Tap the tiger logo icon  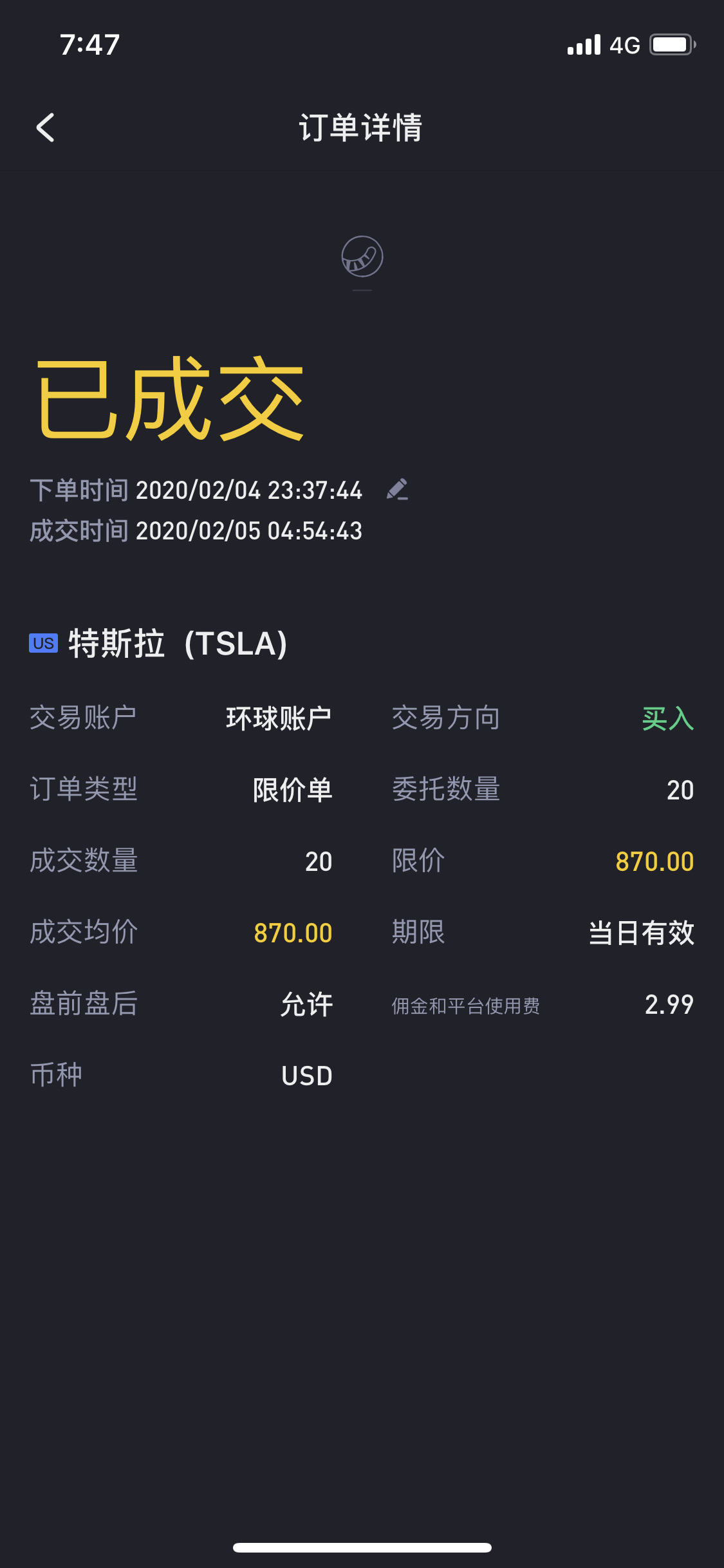[362, 256]
